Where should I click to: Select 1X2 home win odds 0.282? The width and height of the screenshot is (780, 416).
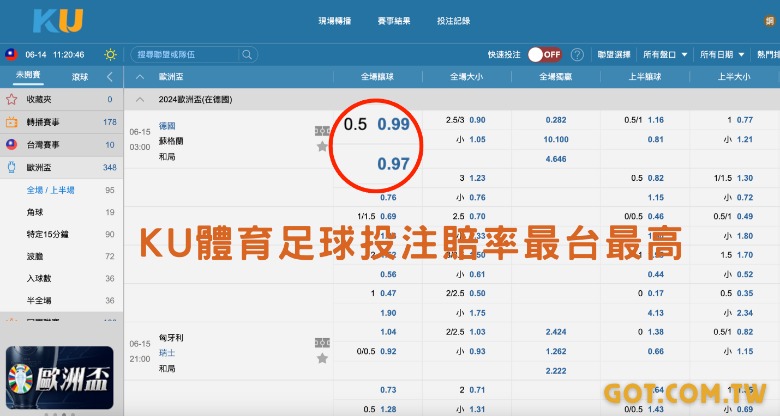(x=556, y=120)
